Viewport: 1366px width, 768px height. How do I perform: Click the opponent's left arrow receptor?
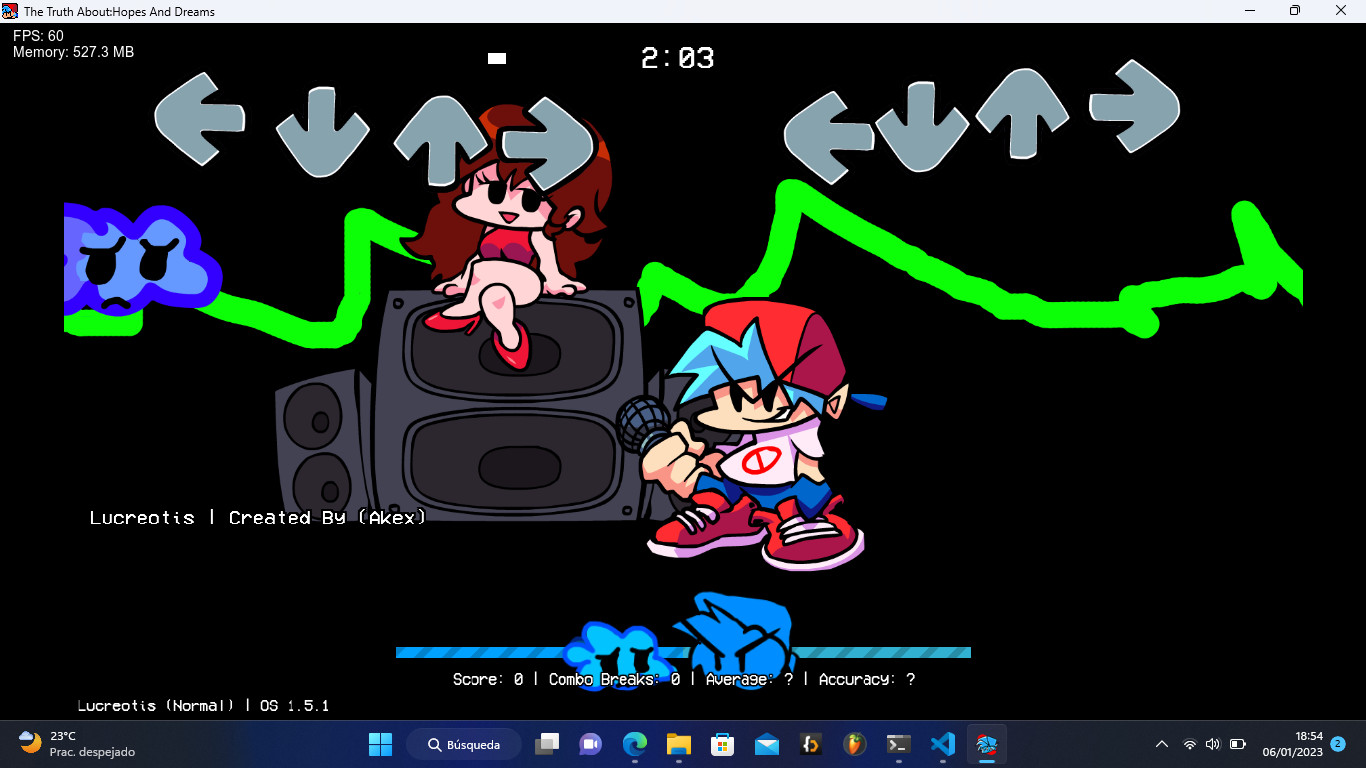[200, 118]
